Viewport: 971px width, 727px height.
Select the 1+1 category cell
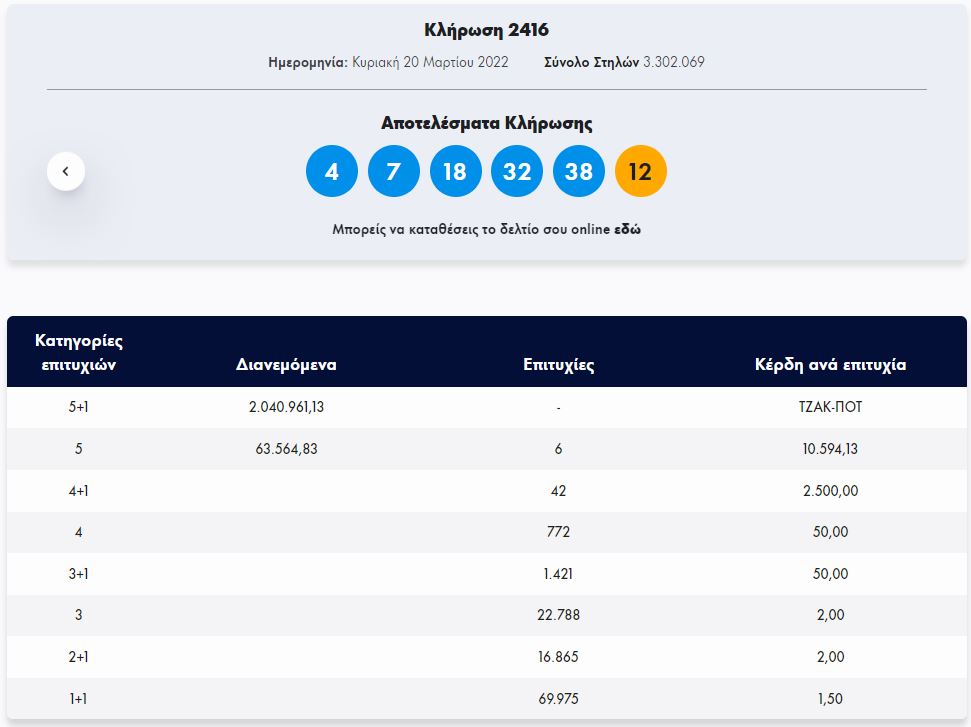[79, 699]
